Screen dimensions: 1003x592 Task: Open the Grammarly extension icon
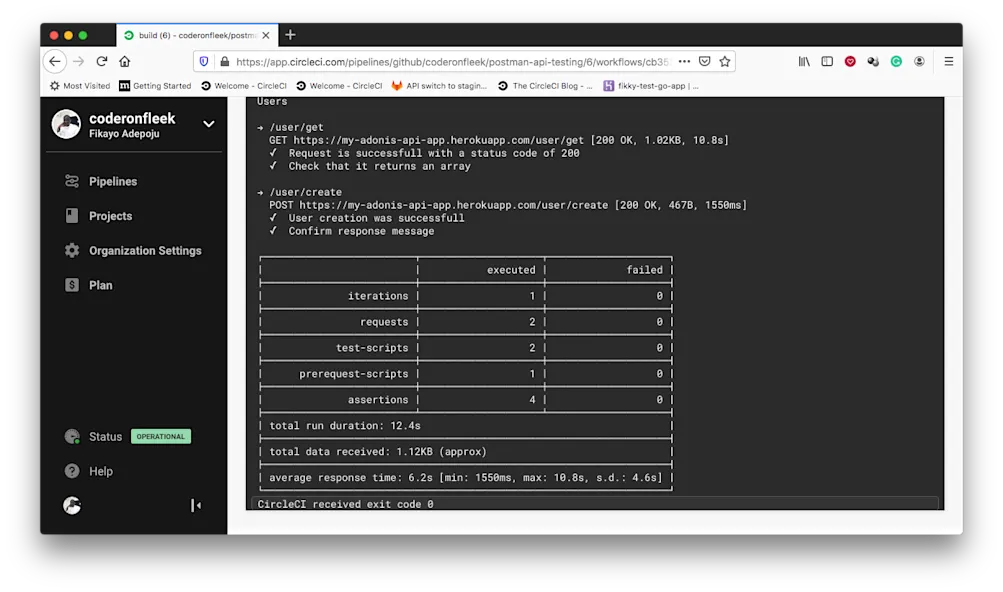[899, 60]
